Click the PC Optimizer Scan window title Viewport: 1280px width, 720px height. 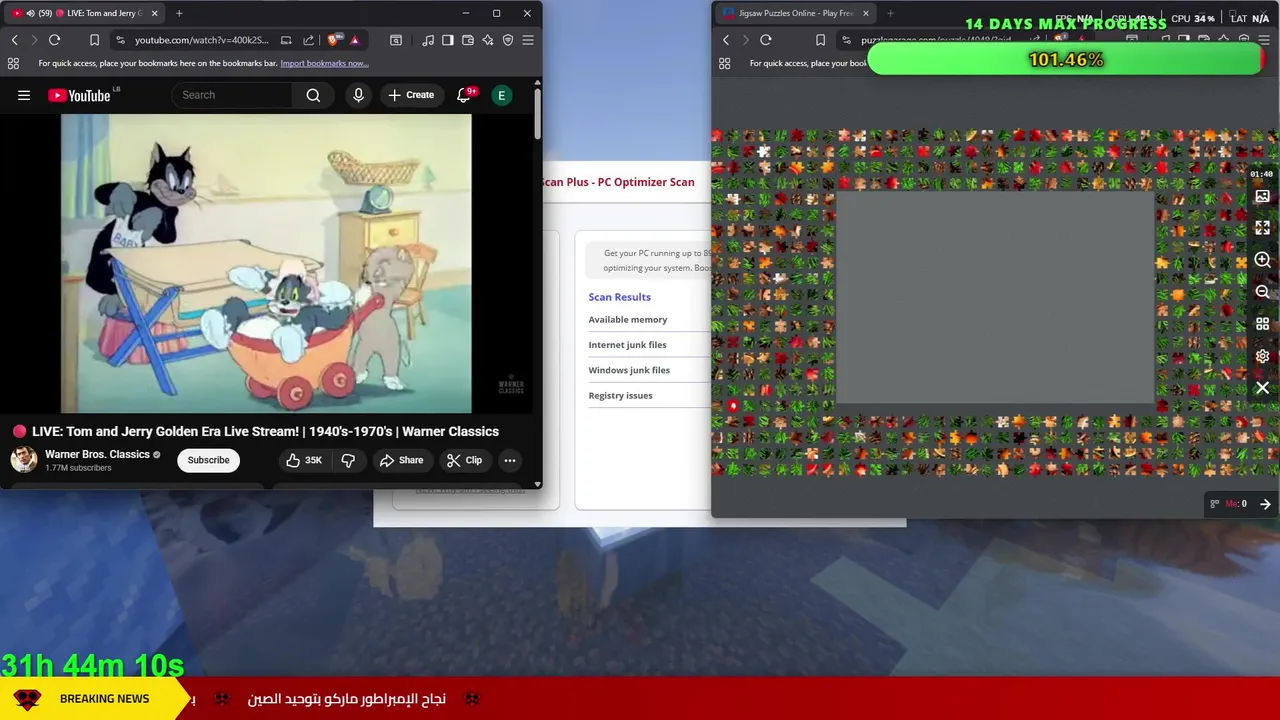click(x=619, y=182)
